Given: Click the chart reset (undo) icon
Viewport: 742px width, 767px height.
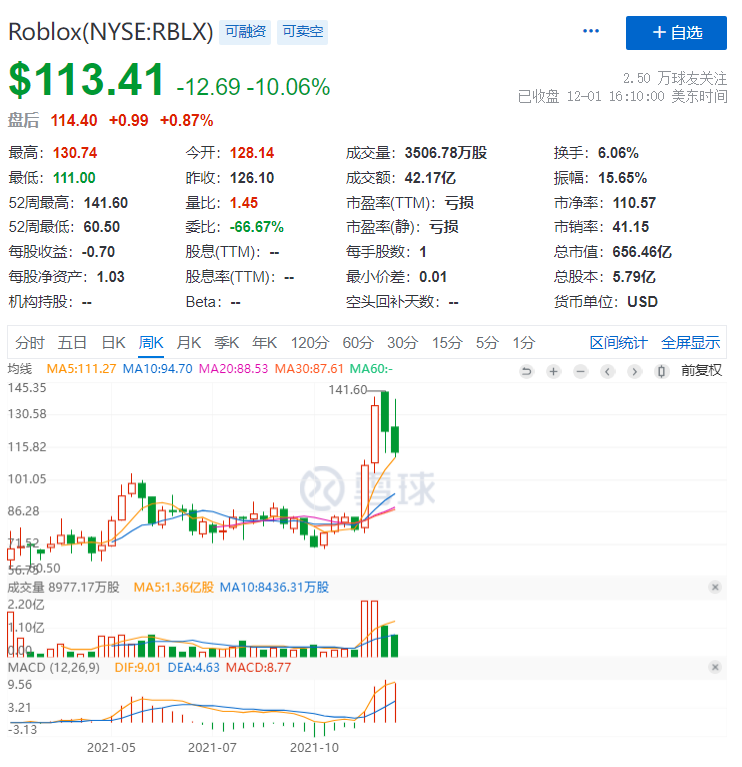Looking at the screenshot, I should click(x=527, y=370).
